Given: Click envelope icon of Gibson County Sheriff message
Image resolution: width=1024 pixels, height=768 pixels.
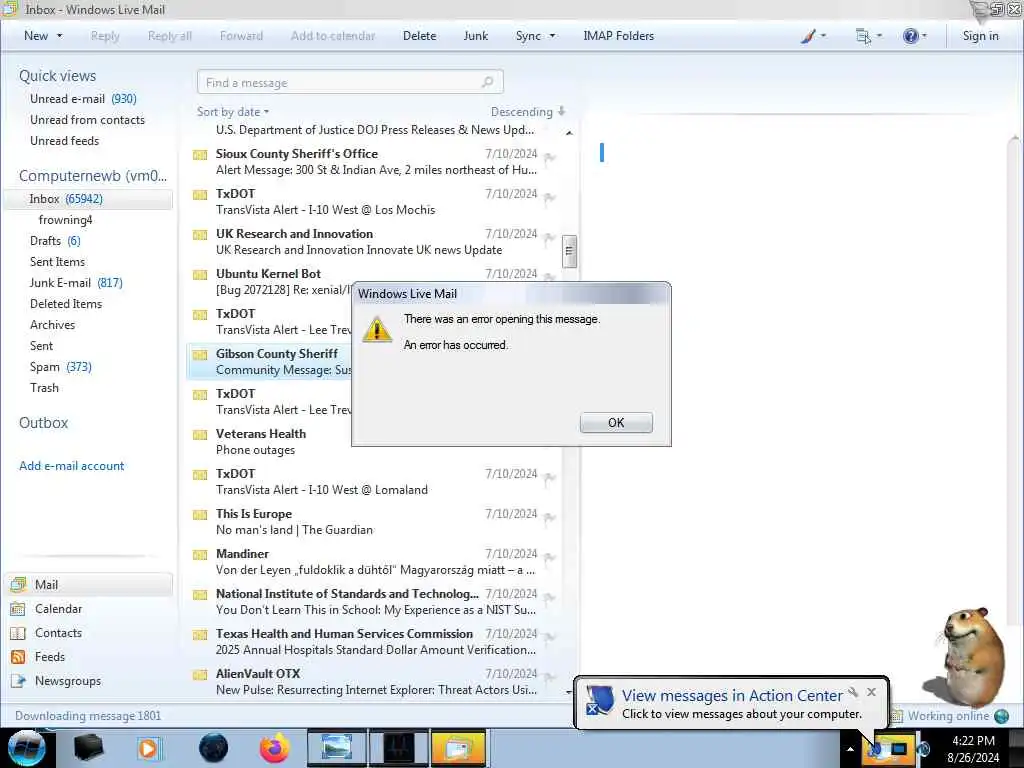Looking at the screenshot, I should [x=200, y=355].
